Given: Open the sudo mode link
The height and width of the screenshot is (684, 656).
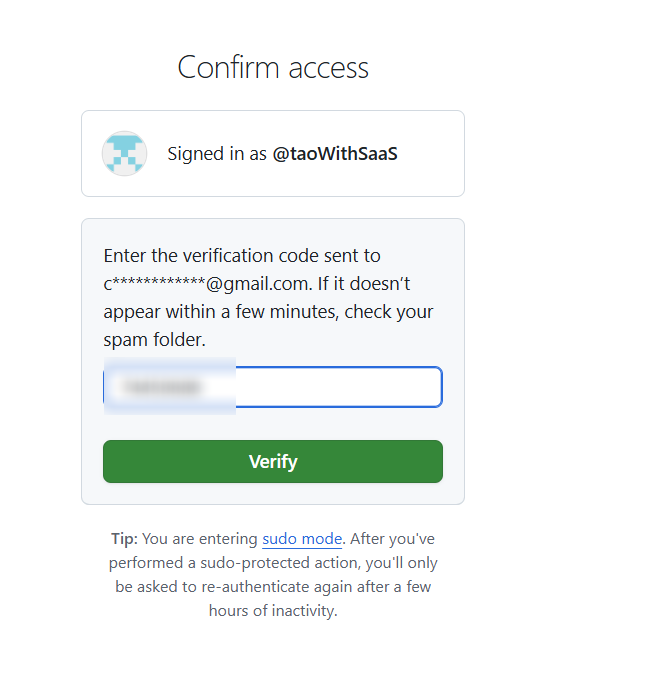Looking at the screenshot, I should click(302, 539).
